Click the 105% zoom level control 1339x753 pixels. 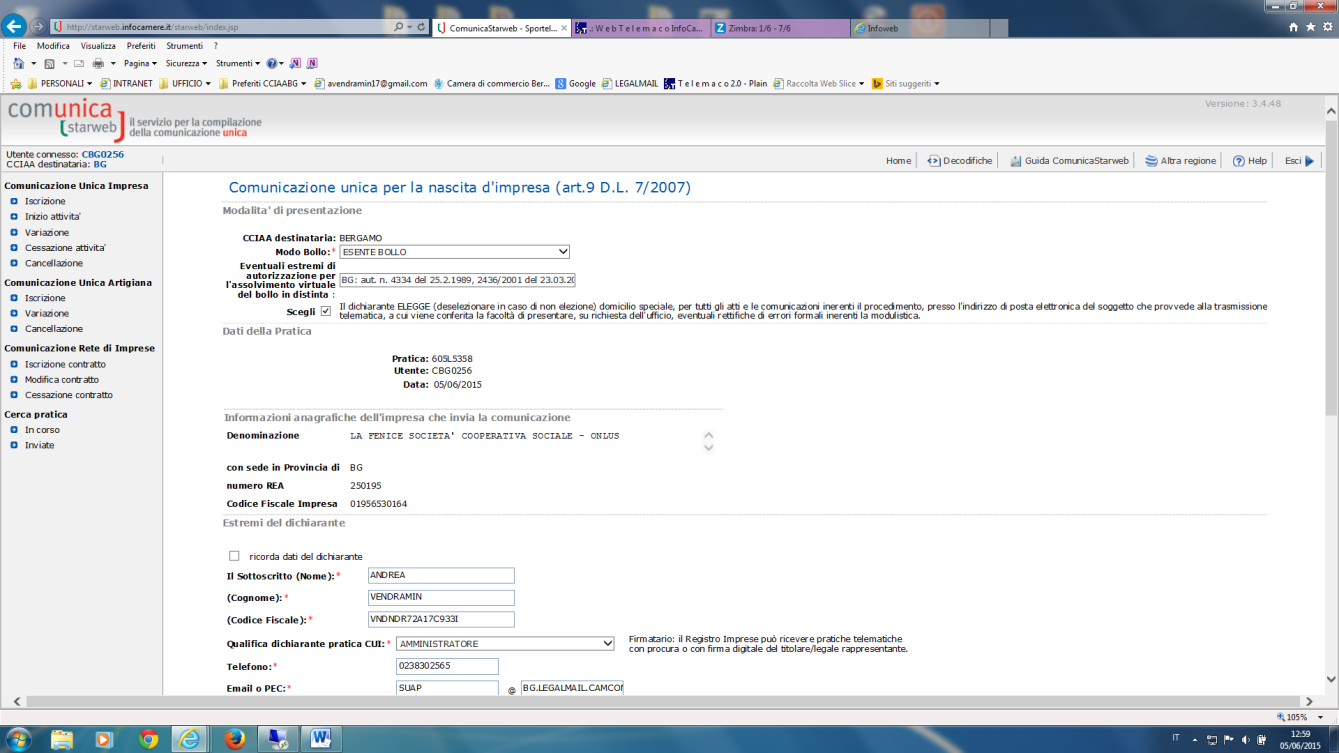point(1300,717)
